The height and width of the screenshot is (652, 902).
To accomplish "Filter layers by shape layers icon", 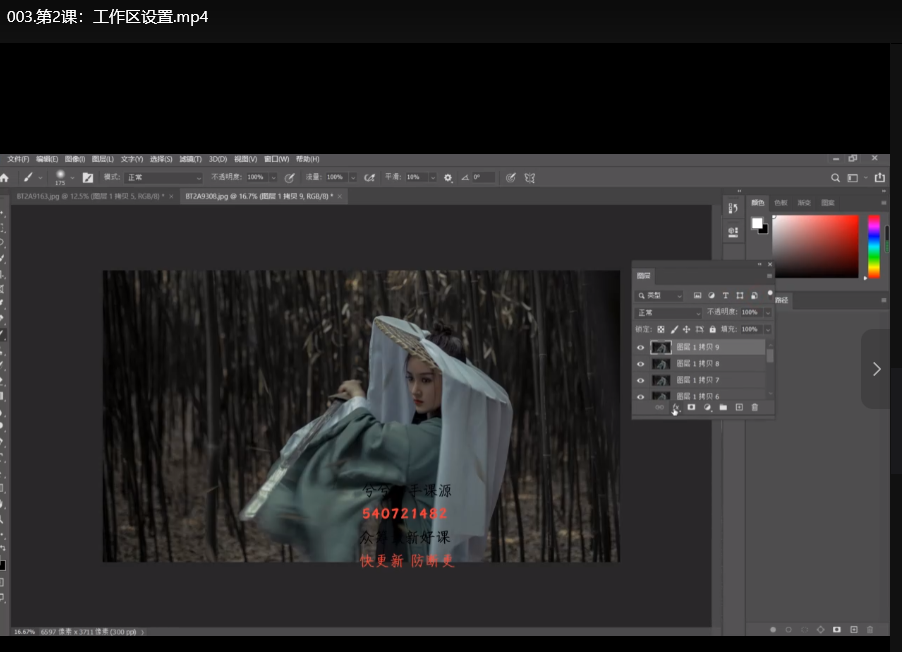I will point(740,296).
